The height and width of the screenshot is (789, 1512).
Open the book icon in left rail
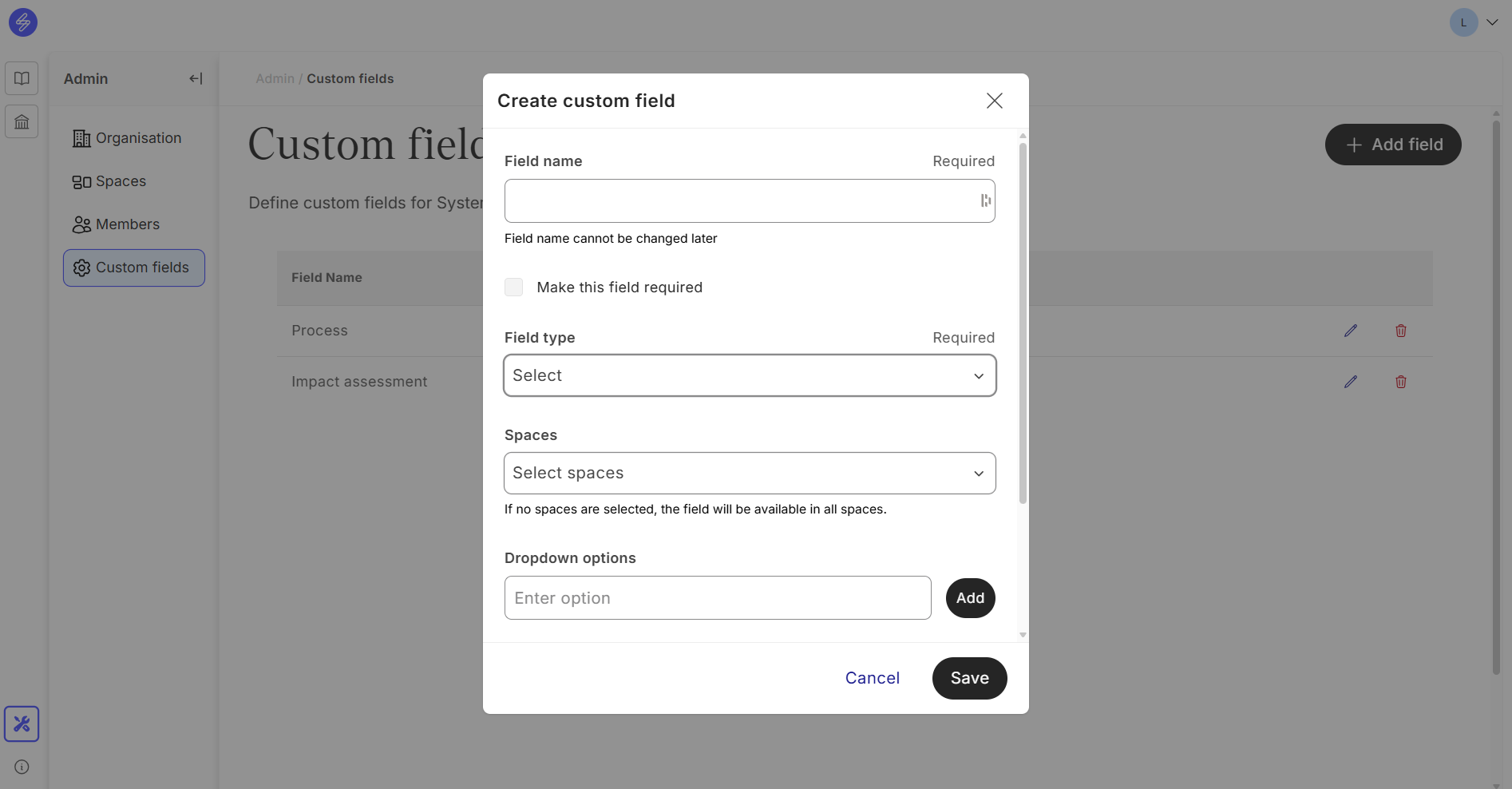coord(22,78)
